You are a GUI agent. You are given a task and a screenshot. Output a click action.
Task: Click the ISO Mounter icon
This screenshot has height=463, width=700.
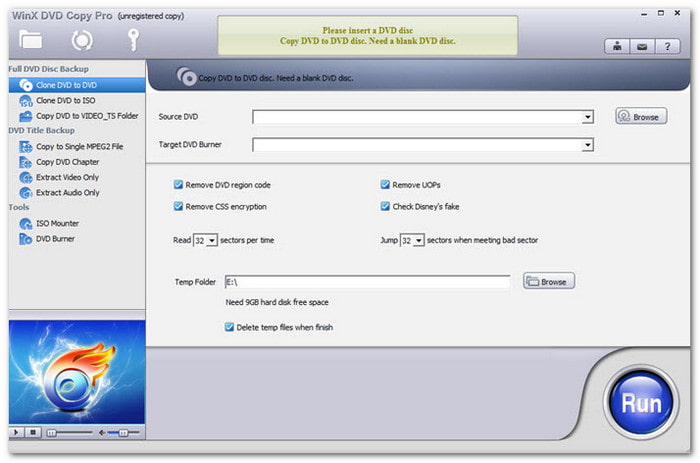click(25, 223)
